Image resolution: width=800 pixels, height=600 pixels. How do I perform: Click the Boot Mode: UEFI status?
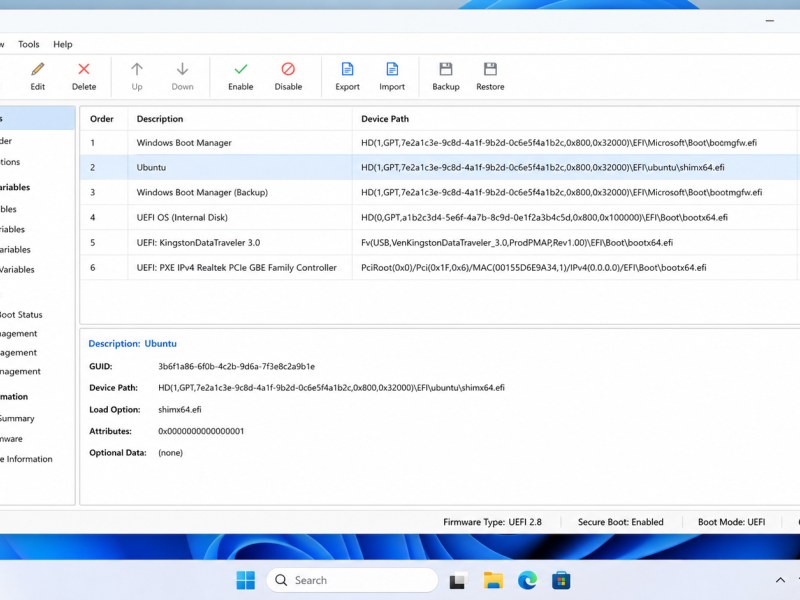coord(732,522)
